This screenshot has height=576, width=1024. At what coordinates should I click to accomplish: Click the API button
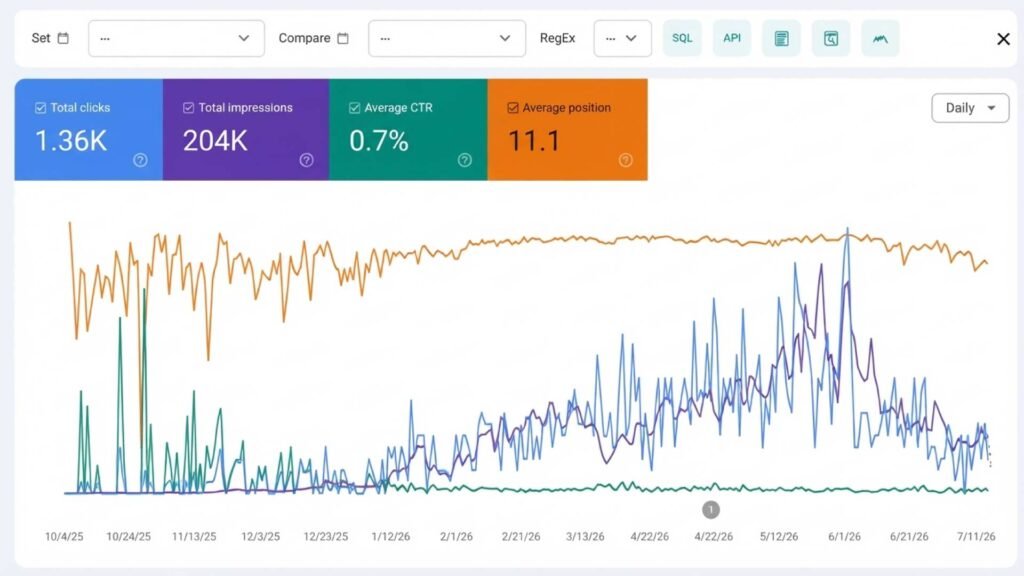coord(731,39)
